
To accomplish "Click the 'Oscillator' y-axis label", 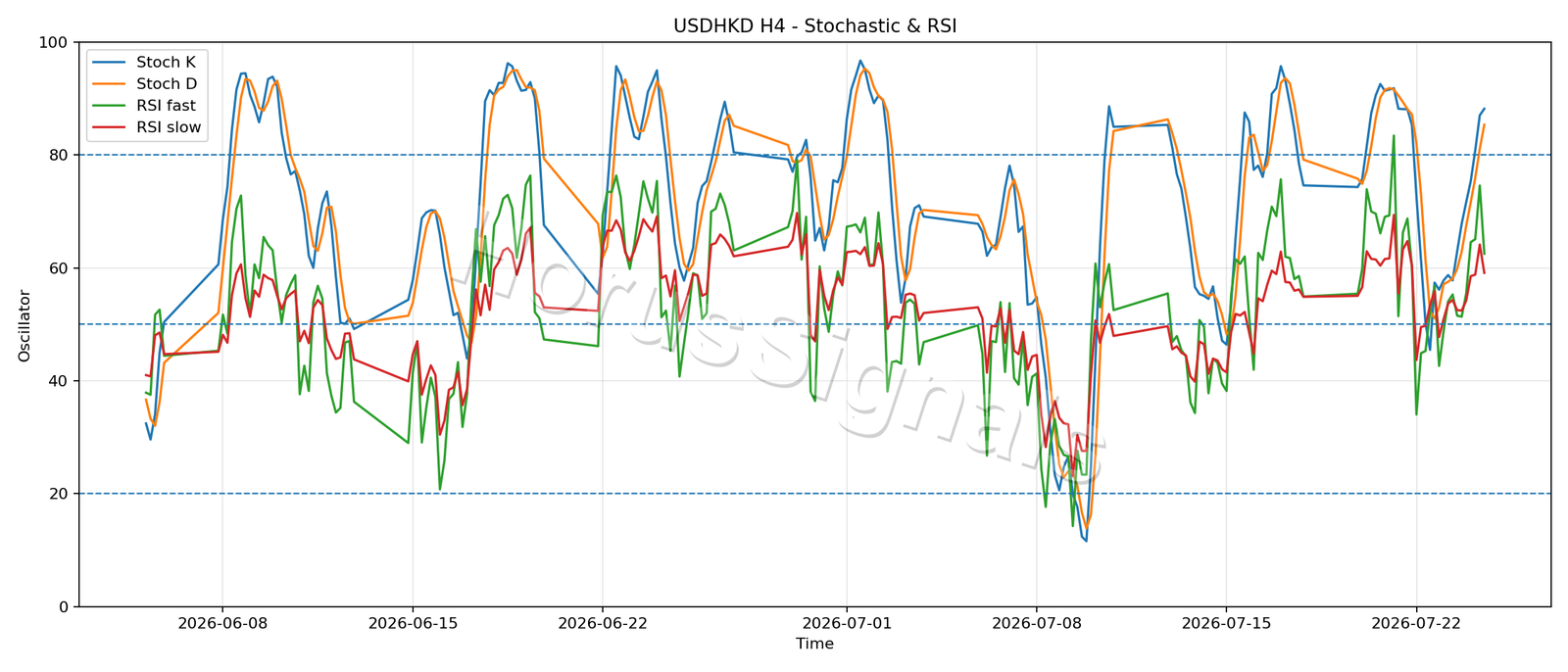I will [x=24, y=325].
